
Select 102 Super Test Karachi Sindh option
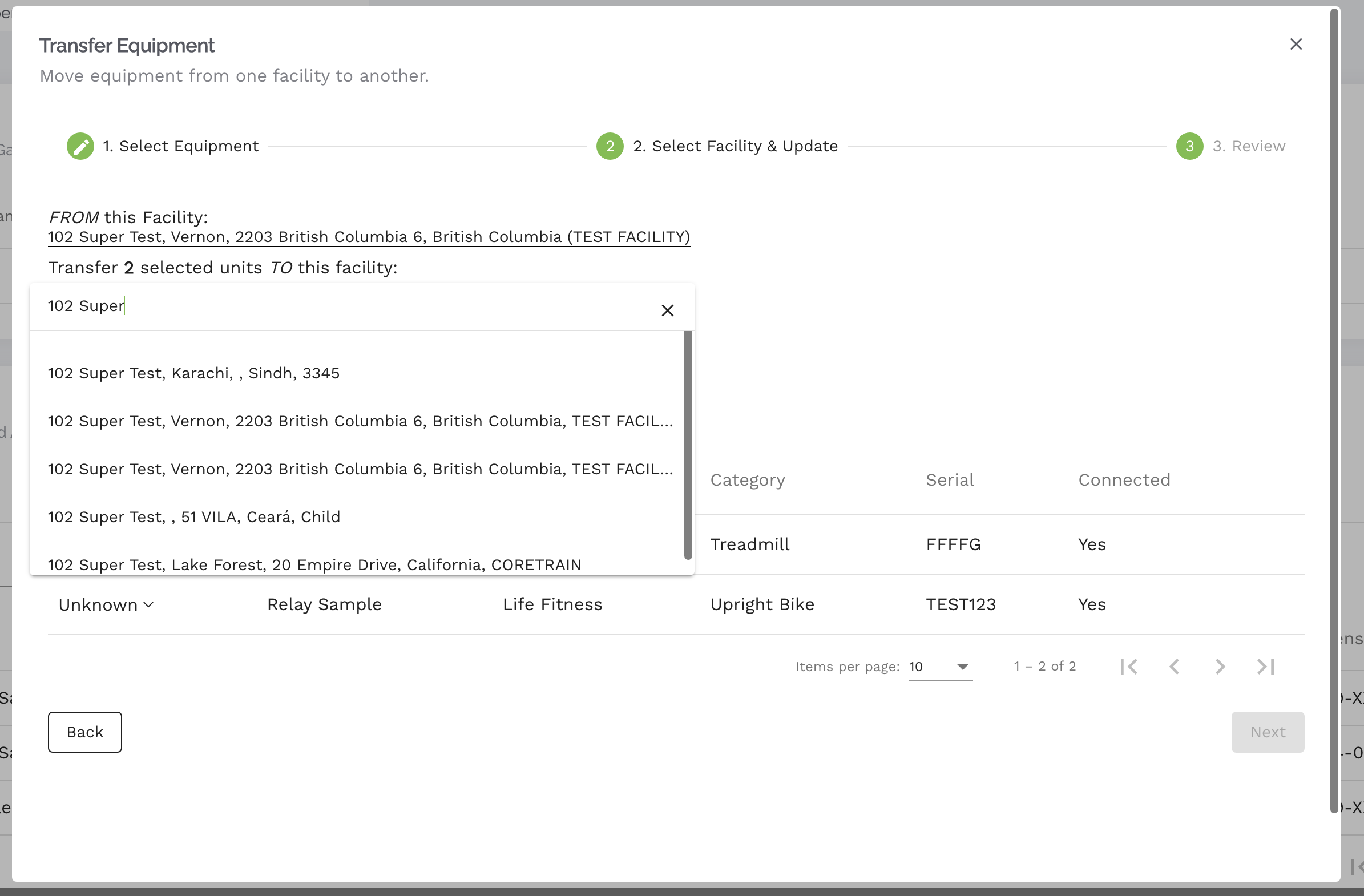193,373
